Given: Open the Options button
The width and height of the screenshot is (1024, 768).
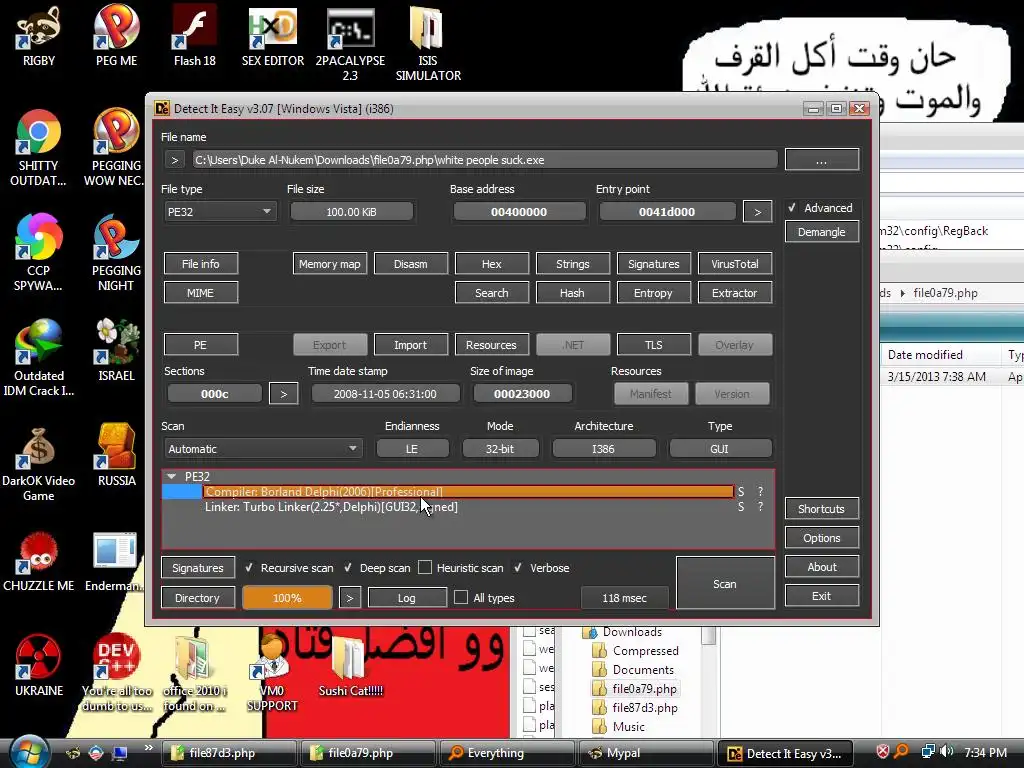Looking at the screenshot, I should (822, 538).
